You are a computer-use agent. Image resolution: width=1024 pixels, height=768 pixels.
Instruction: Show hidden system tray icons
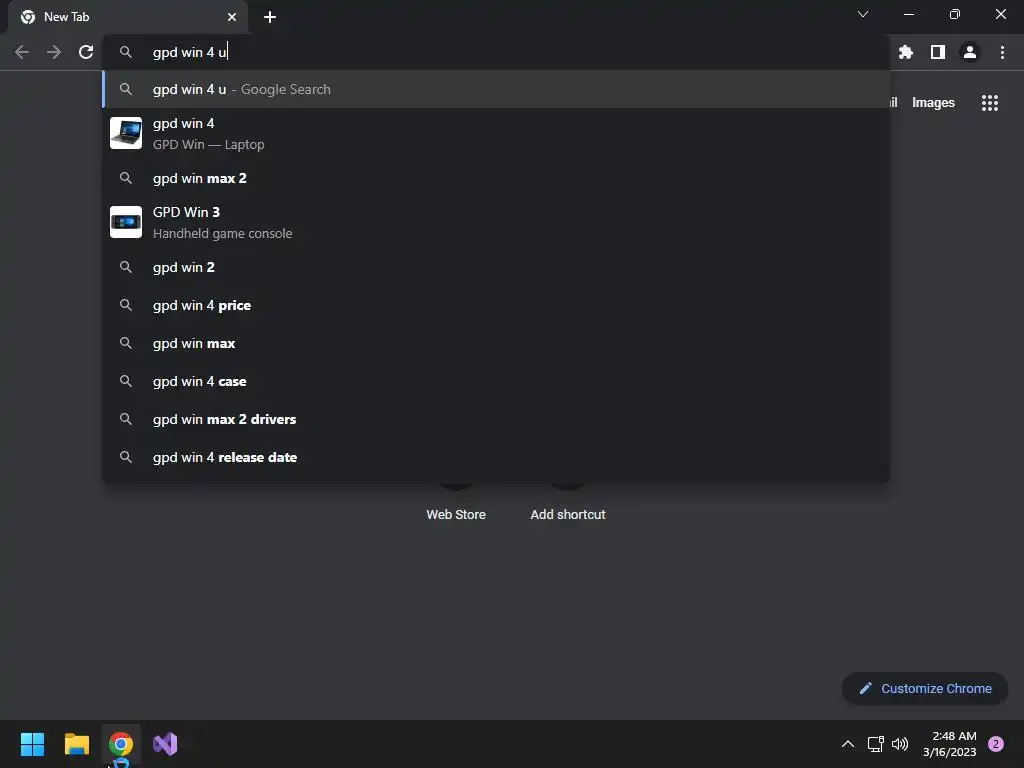pos(848,744)
